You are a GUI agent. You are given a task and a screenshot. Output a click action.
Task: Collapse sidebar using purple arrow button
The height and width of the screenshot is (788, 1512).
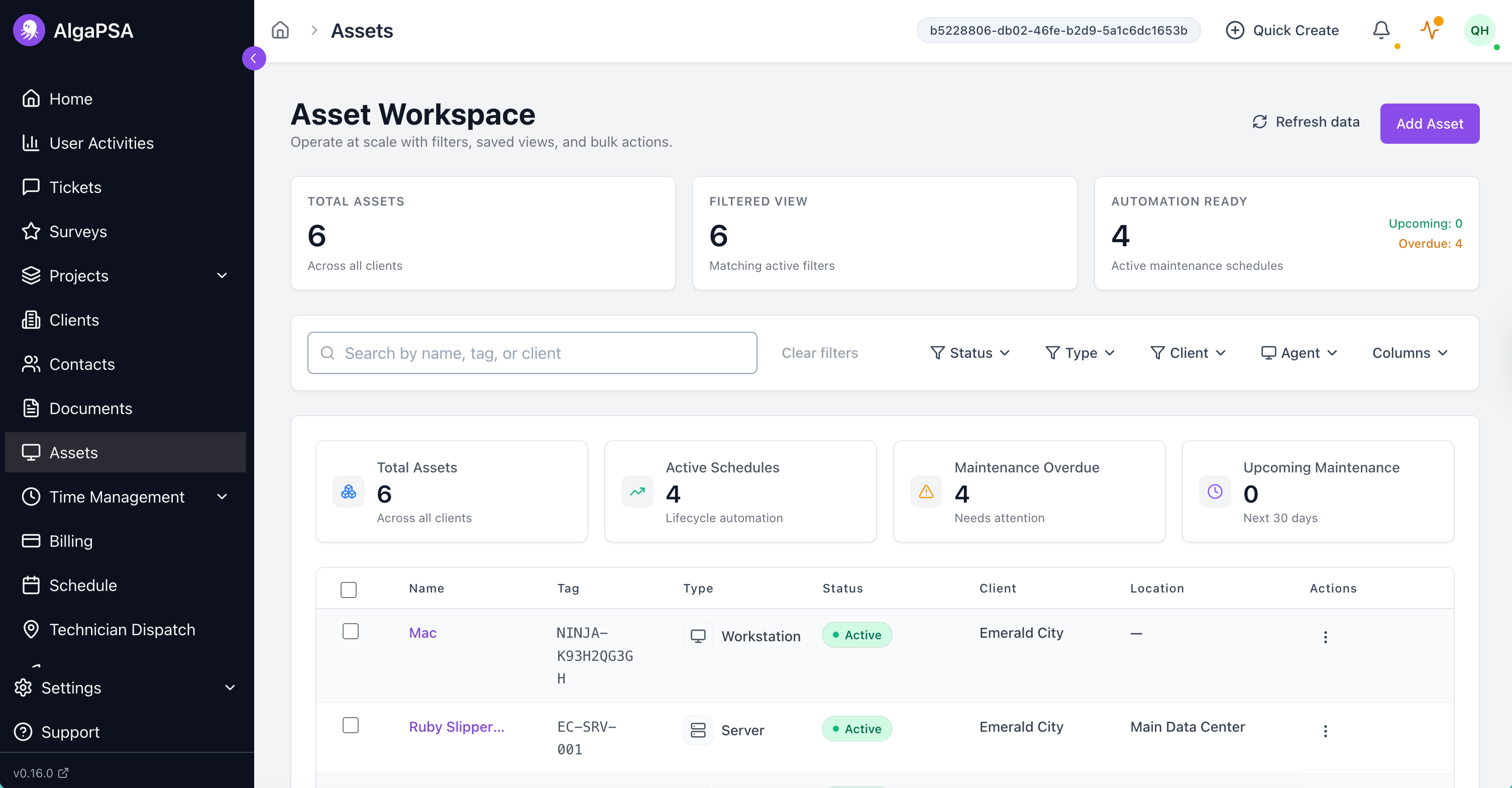tap(254, 58)
